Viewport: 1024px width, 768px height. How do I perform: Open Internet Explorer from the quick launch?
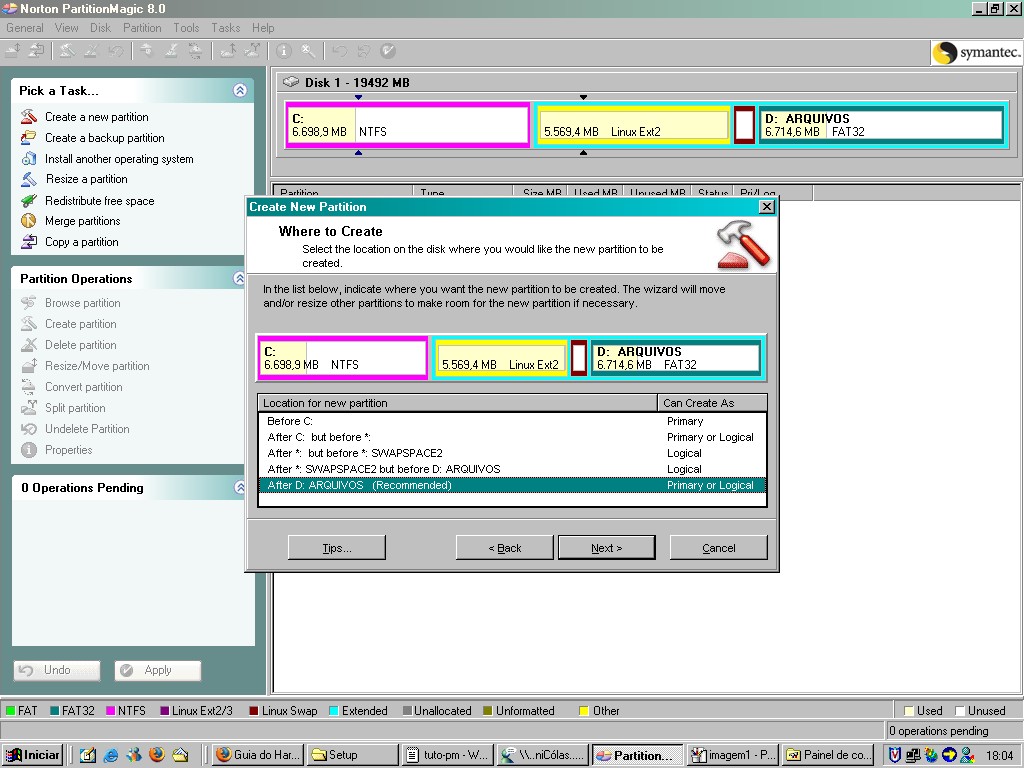111,755
